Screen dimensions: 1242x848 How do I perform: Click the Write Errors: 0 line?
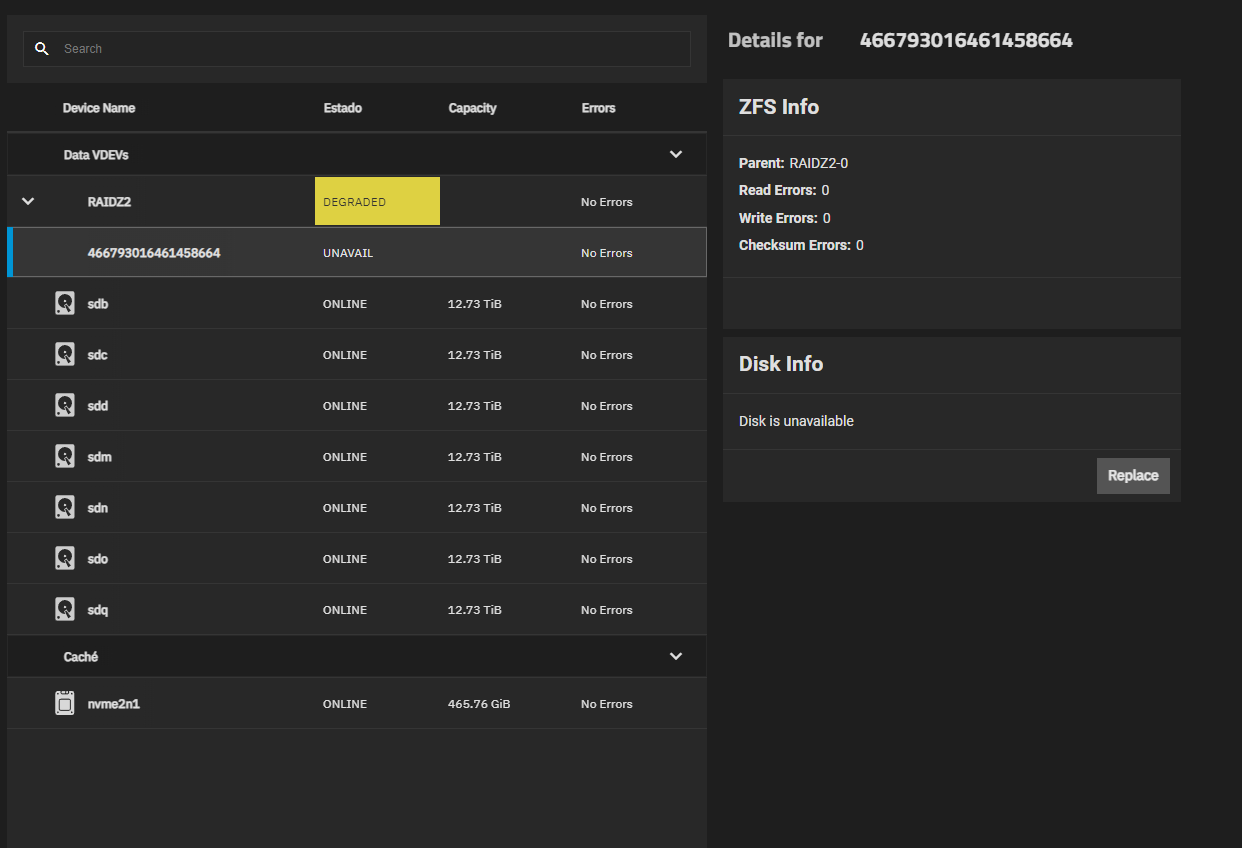(785, 218)
